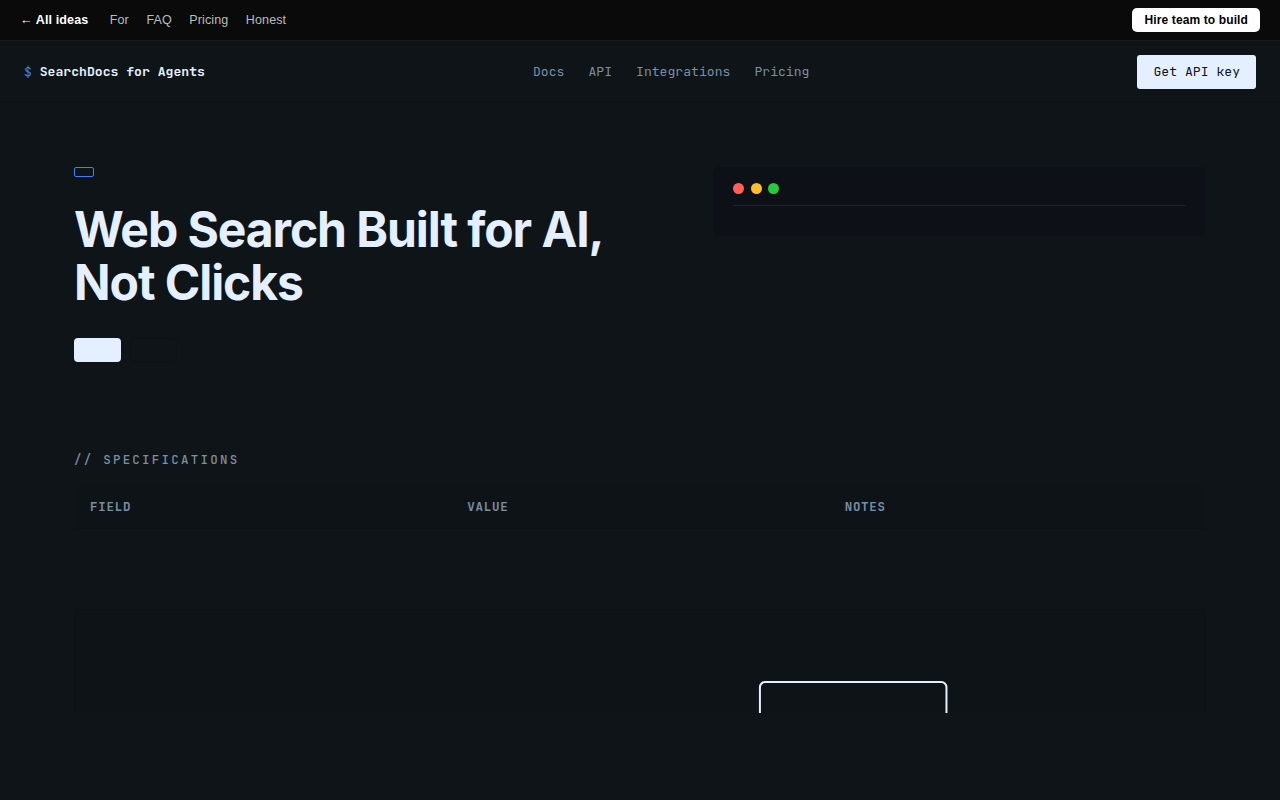Open the For link in top bar
The height and width of the screenshot is (800, 1280).
coord(119,20)
